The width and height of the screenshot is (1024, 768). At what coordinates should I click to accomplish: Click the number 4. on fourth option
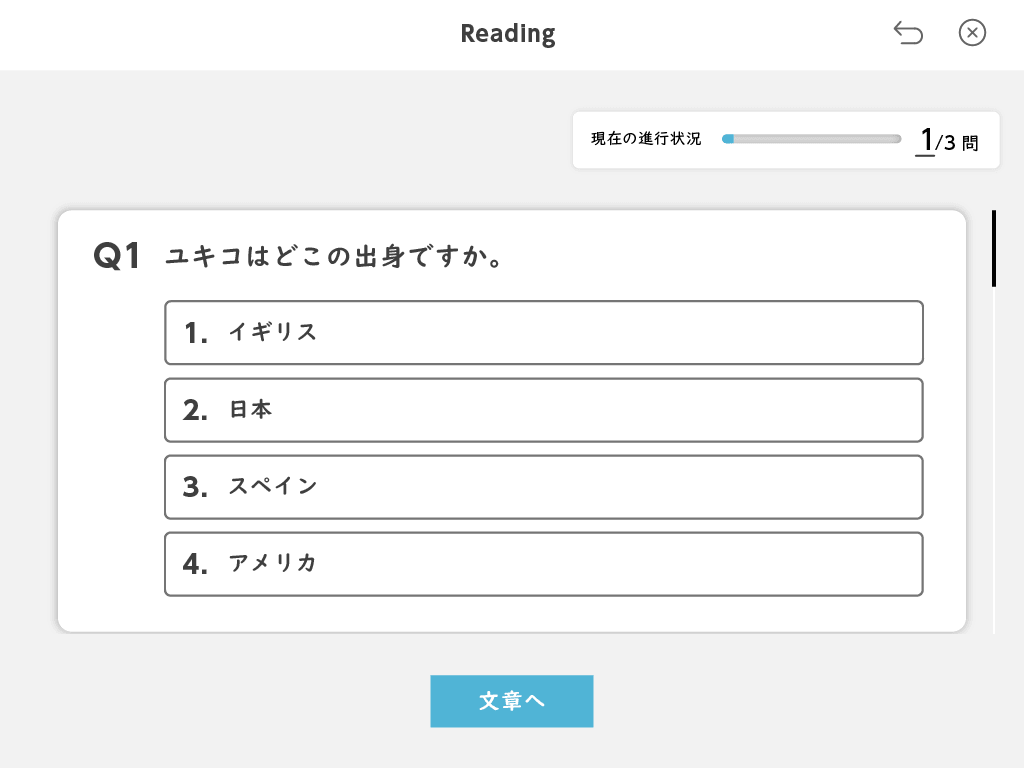(x=196, y=565)
